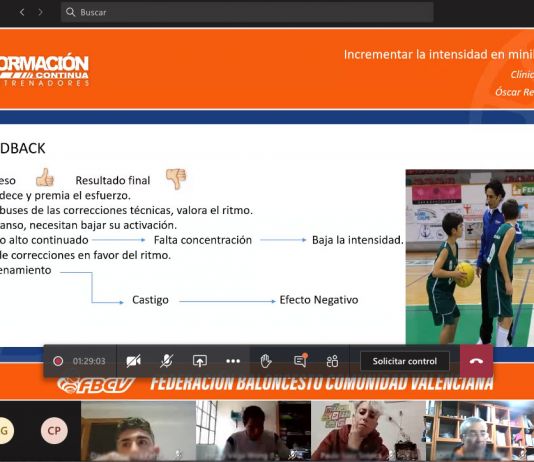Viewport: 534px width, 462px height.
Task: Click 'Incrementar la intensidad' slide title
Action: point(439,54)
